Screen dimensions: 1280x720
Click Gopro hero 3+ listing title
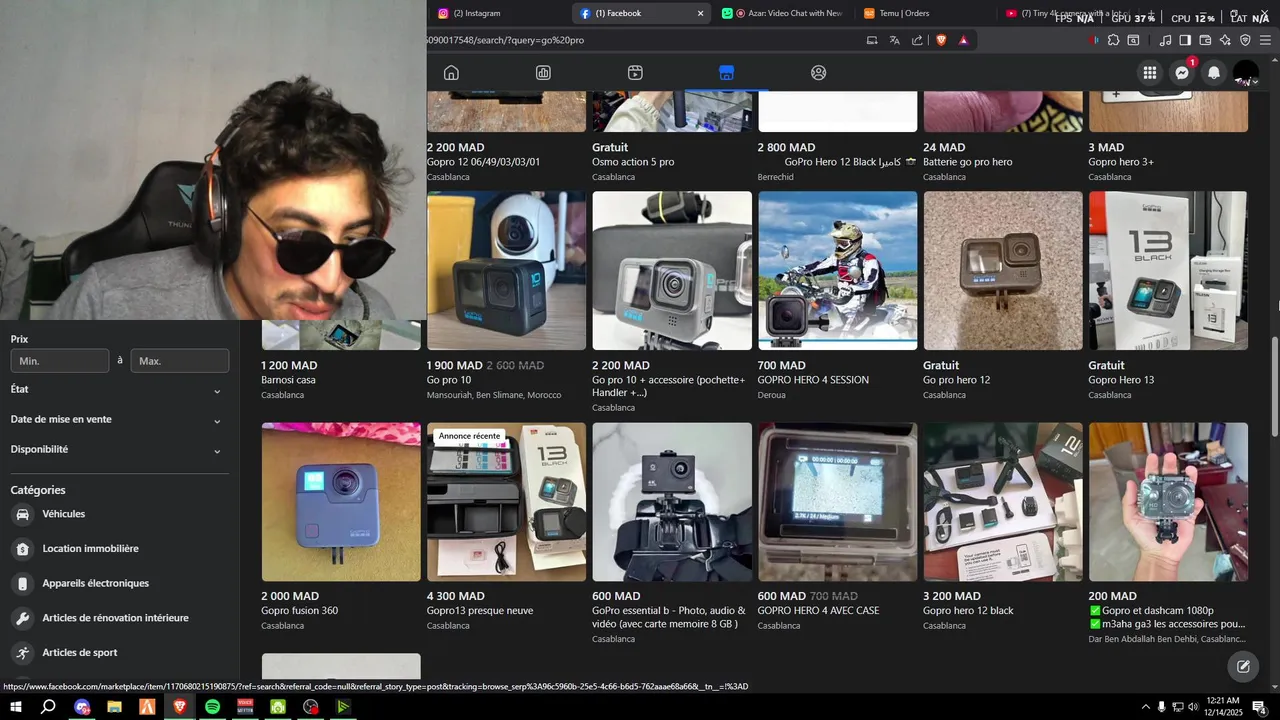pos(1121,162)
